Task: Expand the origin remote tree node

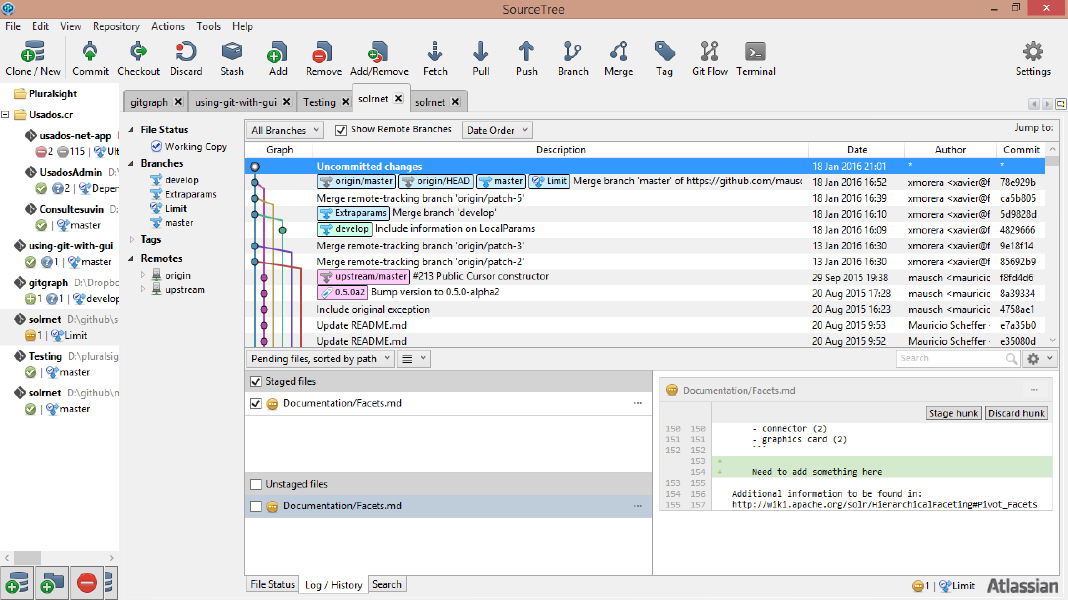Action: click(x=142, y=275)
